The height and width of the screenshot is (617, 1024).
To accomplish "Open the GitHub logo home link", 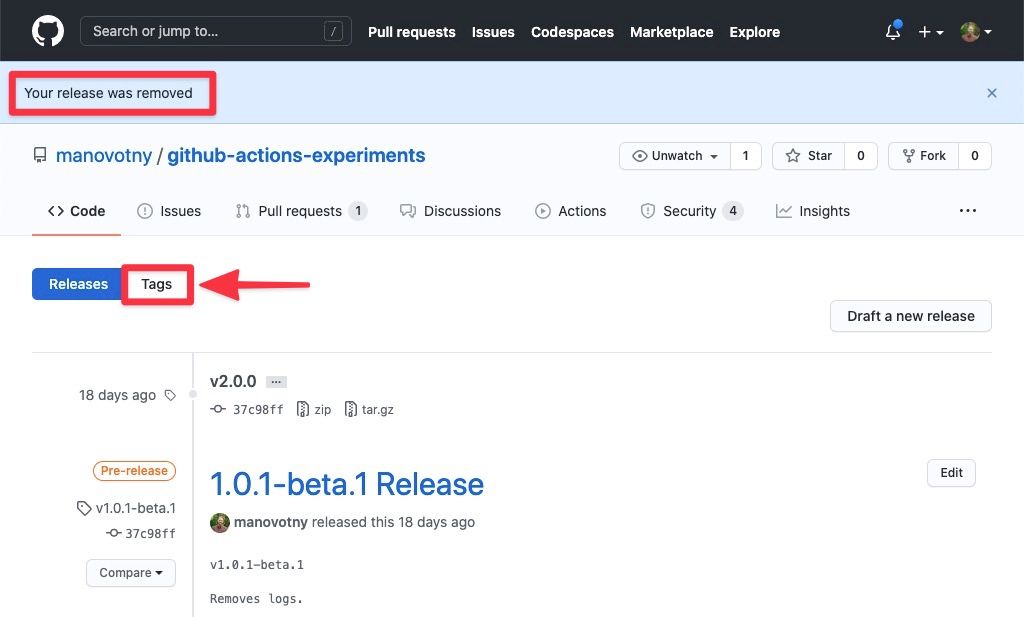I will click(x=48, y=31).
